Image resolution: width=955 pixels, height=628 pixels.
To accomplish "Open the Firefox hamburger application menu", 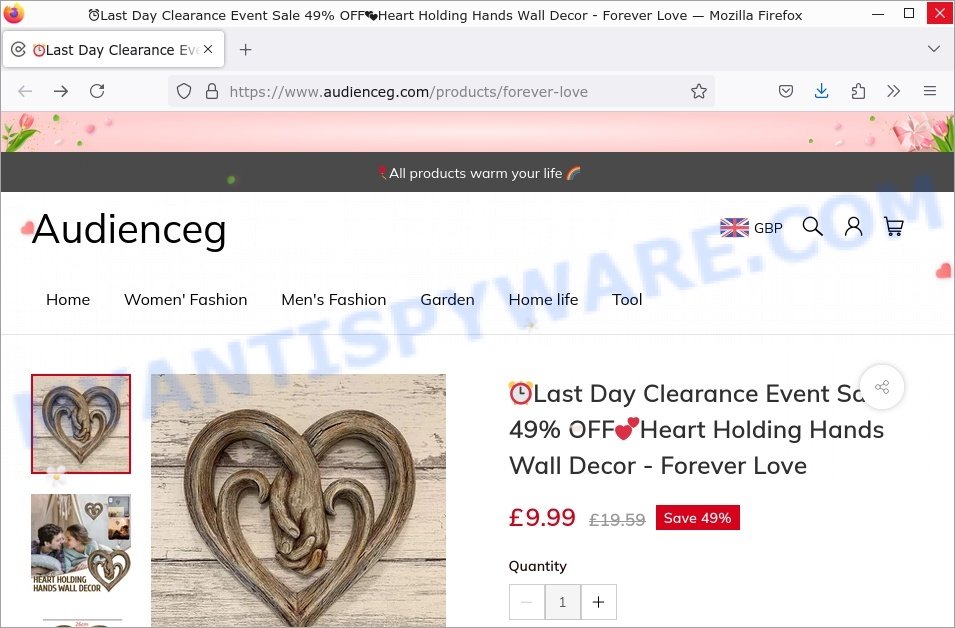I will [x=929, y=91].
